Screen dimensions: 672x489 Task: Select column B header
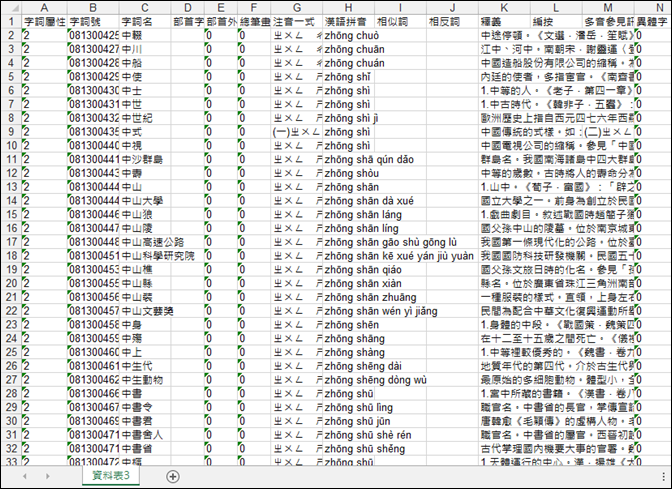point(93,7)
